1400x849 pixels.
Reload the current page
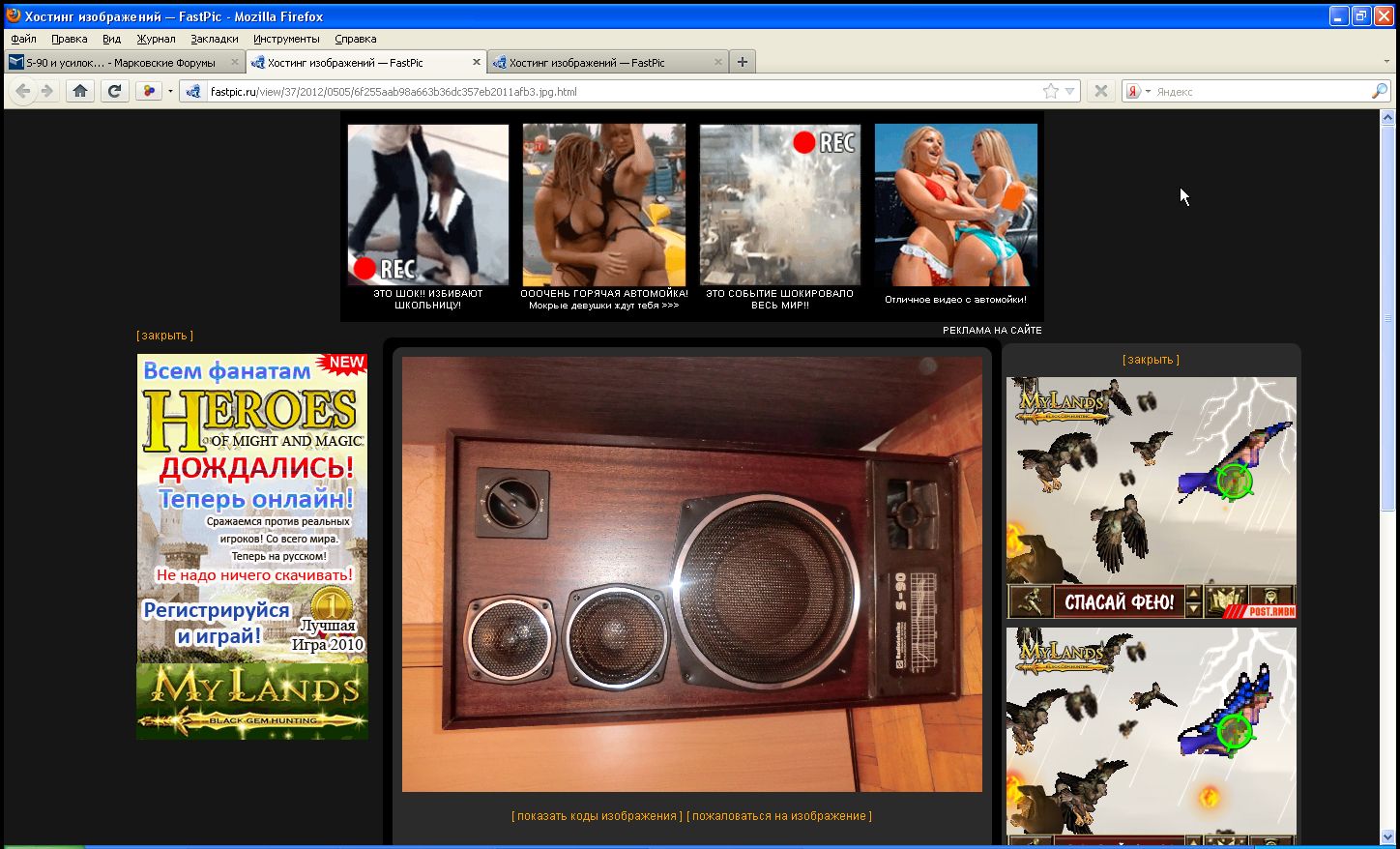click(x=114, y=91)
